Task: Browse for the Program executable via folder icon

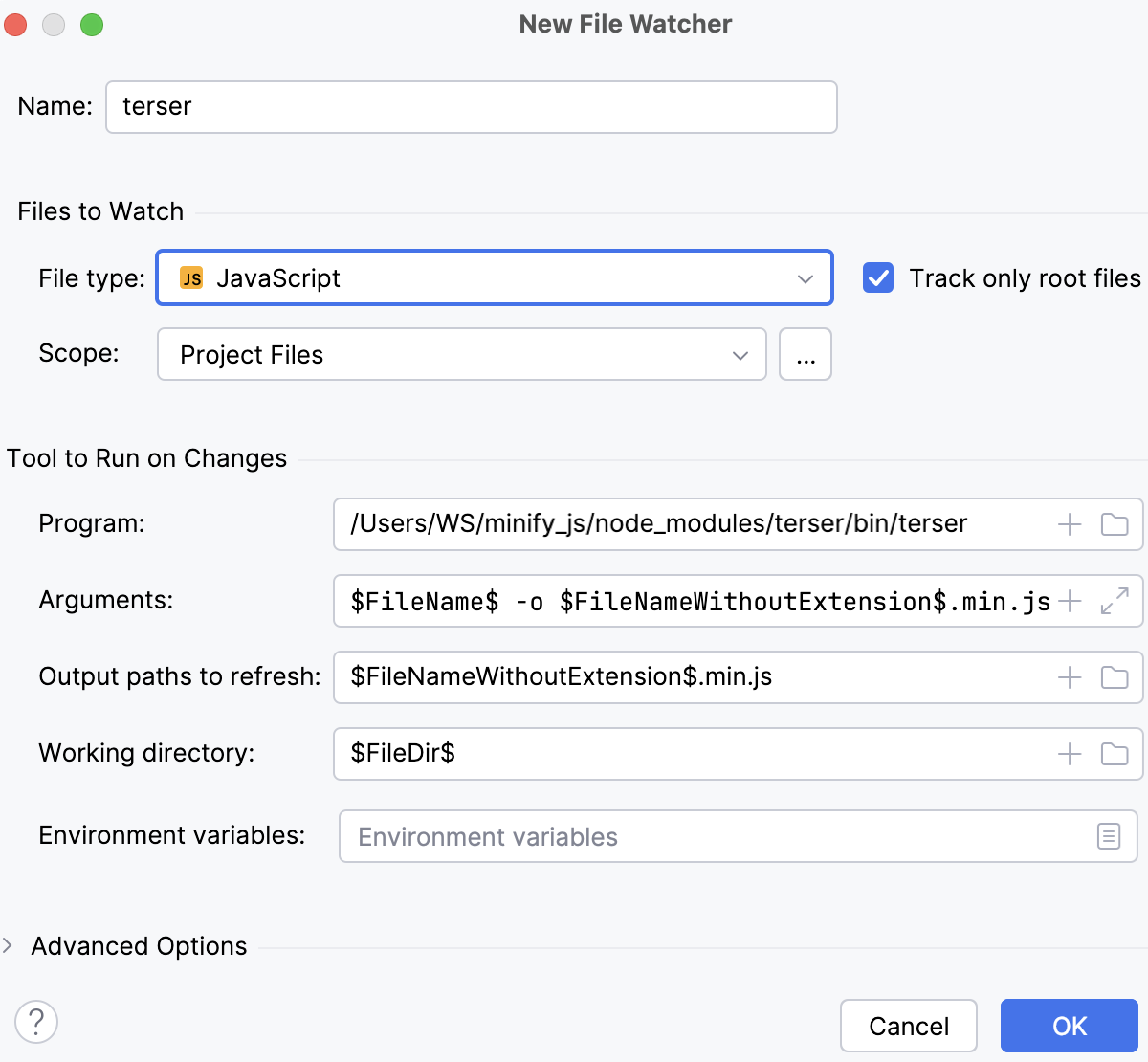Action: click(1115, 524)
